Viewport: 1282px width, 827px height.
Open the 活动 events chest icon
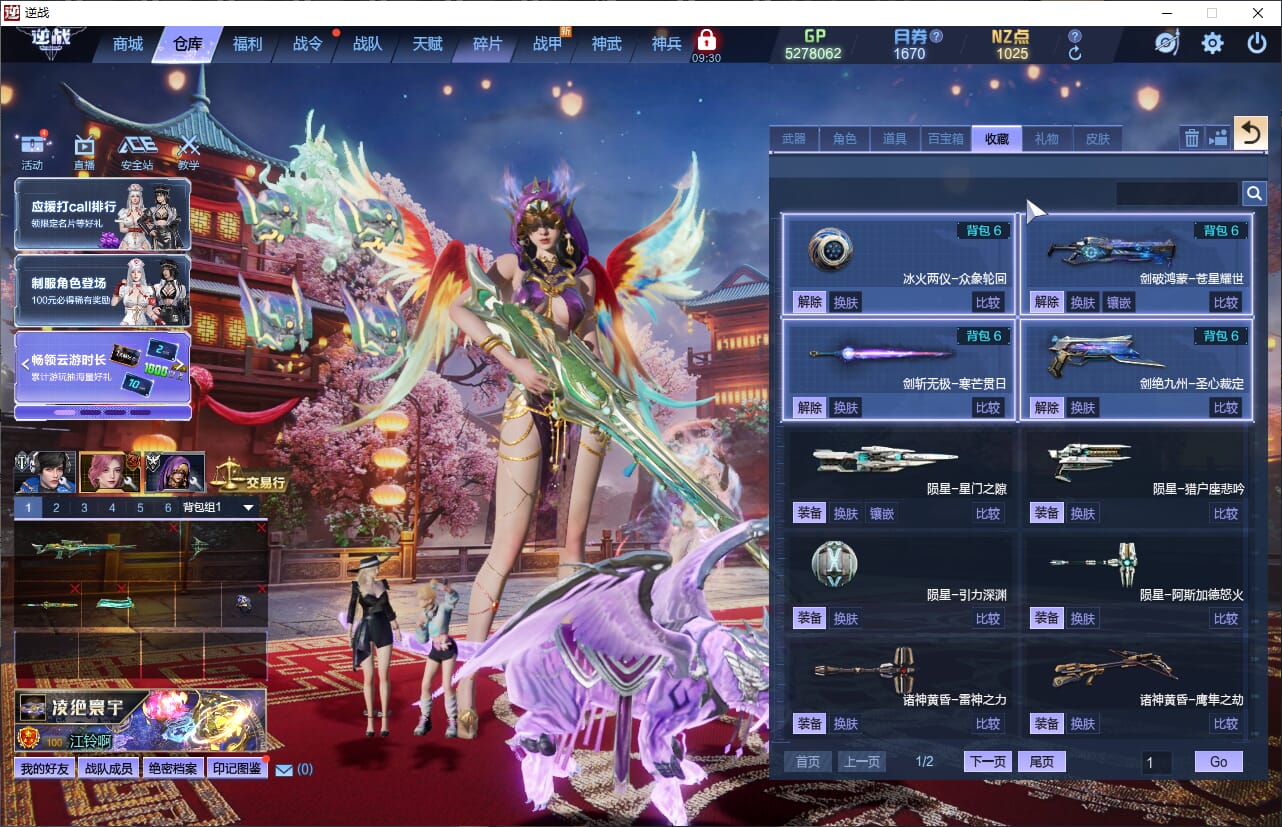coord(33,146)
